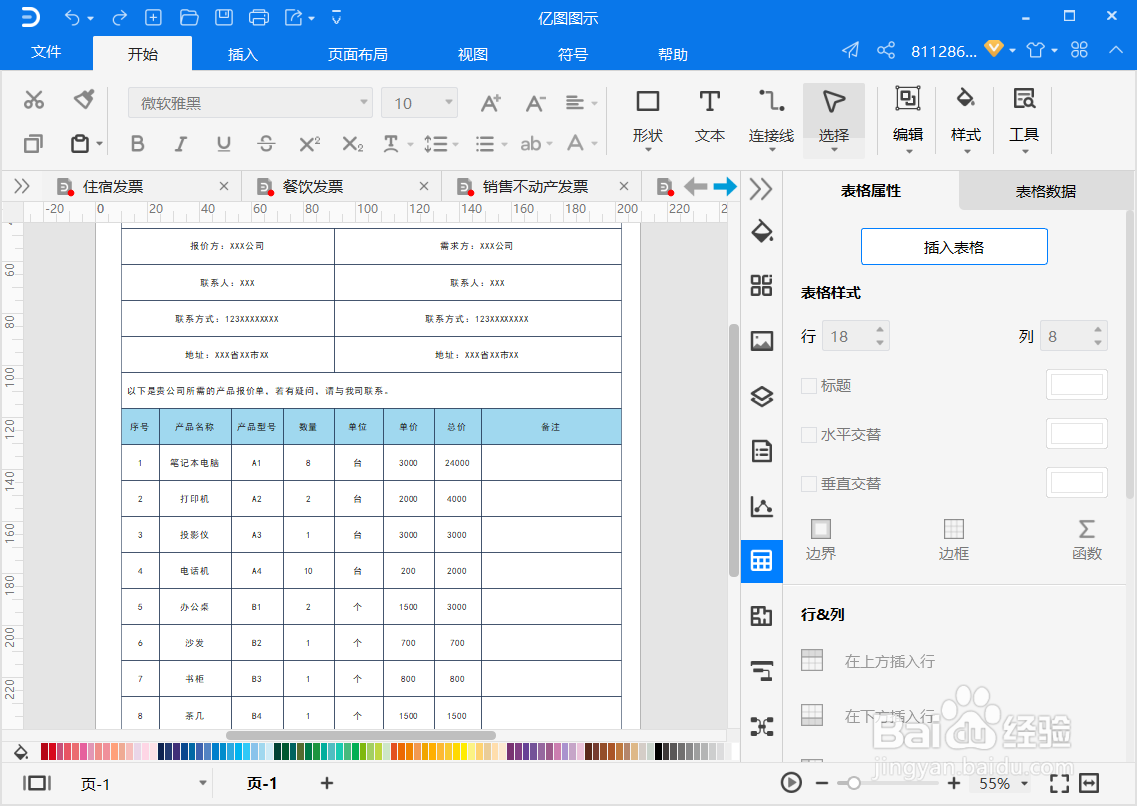Enable the 标题 checkbox
The height and width of the screenshot is (806, 1137).
(809, 386)
